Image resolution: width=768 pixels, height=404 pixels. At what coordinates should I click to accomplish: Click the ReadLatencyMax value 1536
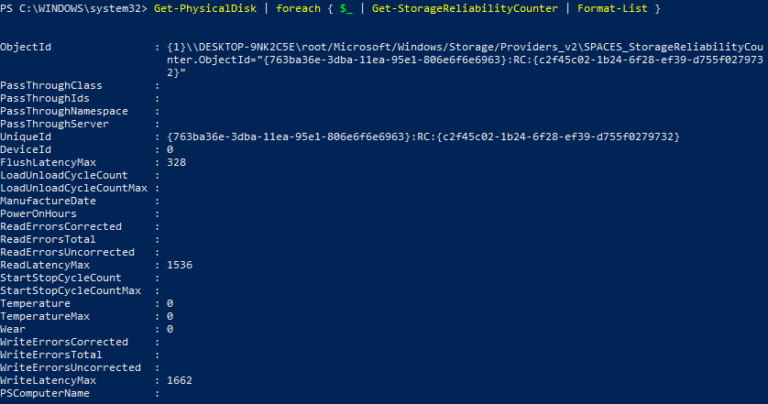point(180,265)
